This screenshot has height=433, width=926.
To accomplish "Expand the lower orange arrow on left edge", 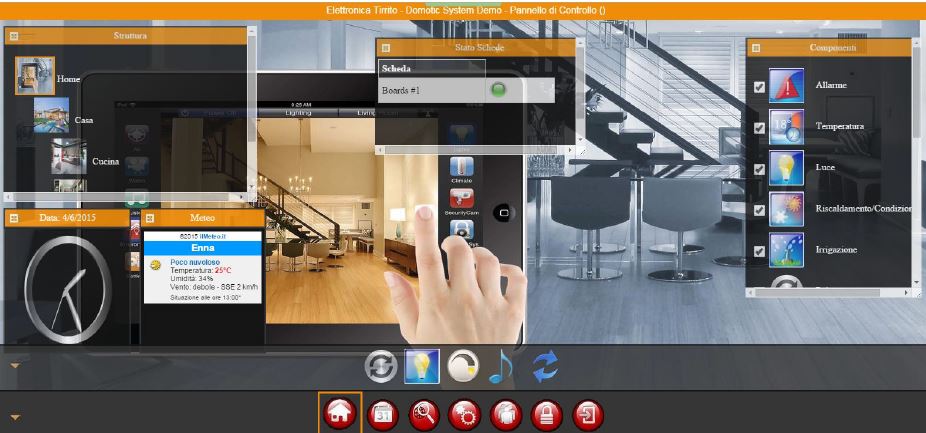I will coord(15,418).
